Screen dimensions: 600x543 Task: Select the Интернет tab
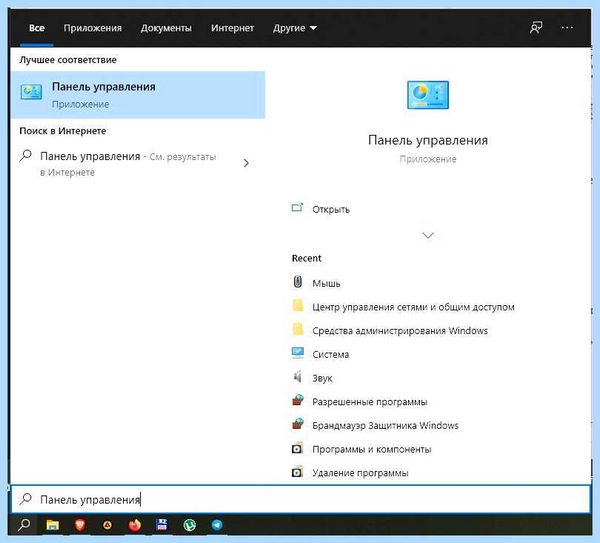click(x=232, y=28)
